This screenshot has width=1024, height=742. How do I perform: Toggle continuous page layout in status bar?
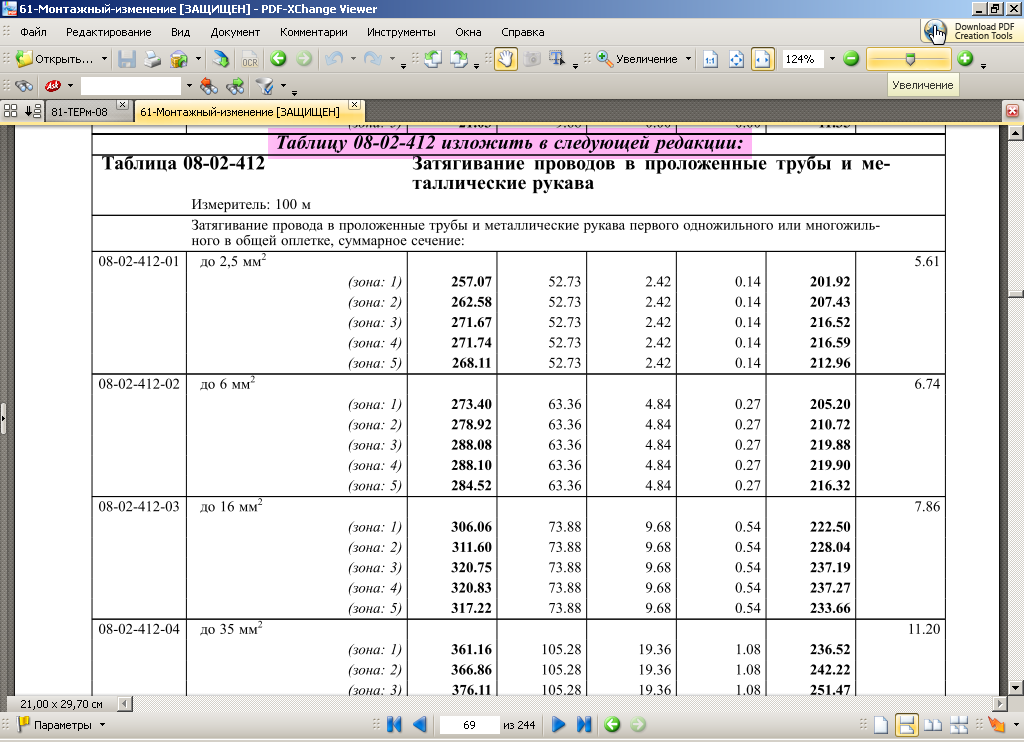coord(907,724)
